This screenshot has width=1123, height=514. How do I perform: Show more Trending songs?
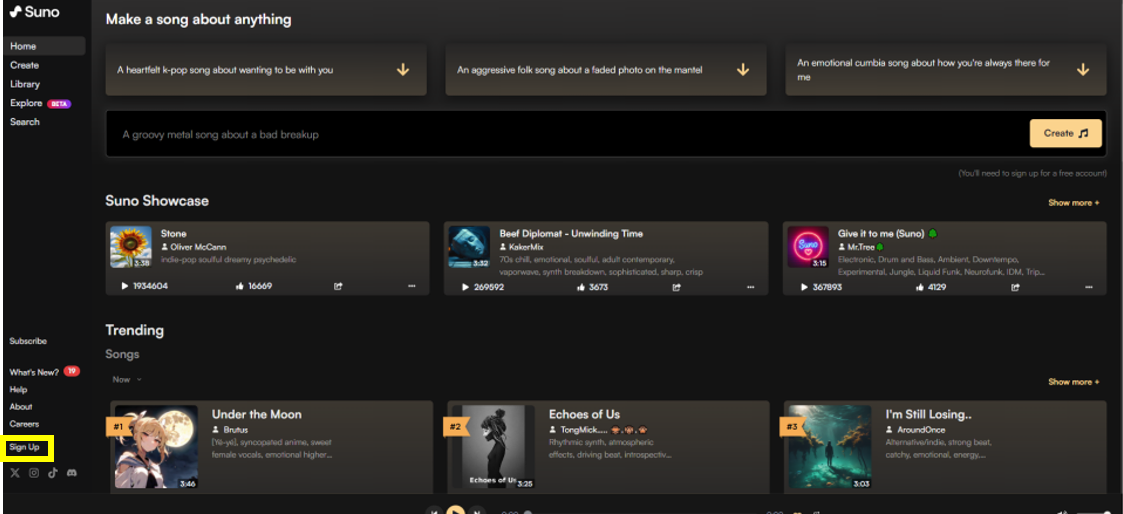coord(1073,382)
